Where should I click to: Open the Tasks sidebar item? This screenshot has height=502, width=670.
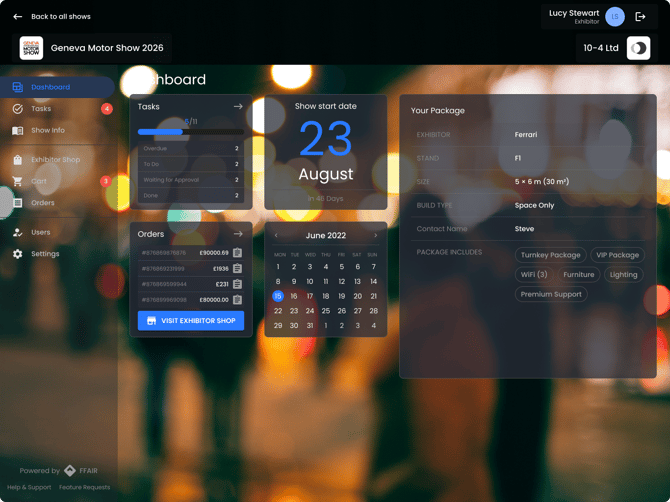point(41,109)
